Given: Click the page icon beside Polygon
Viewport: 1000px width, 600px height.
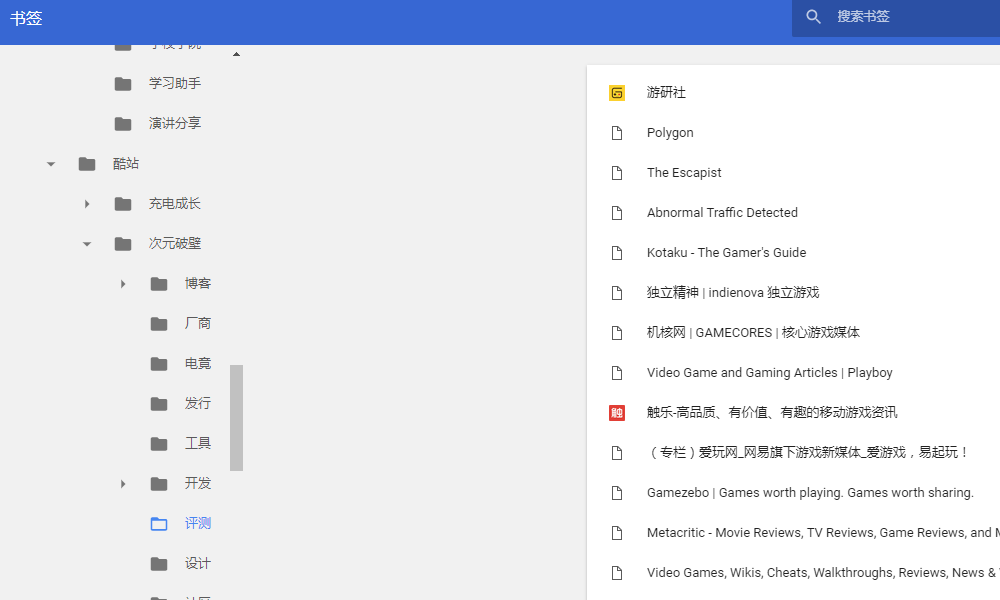Looking at the screenshot, I should click(617, 133).
